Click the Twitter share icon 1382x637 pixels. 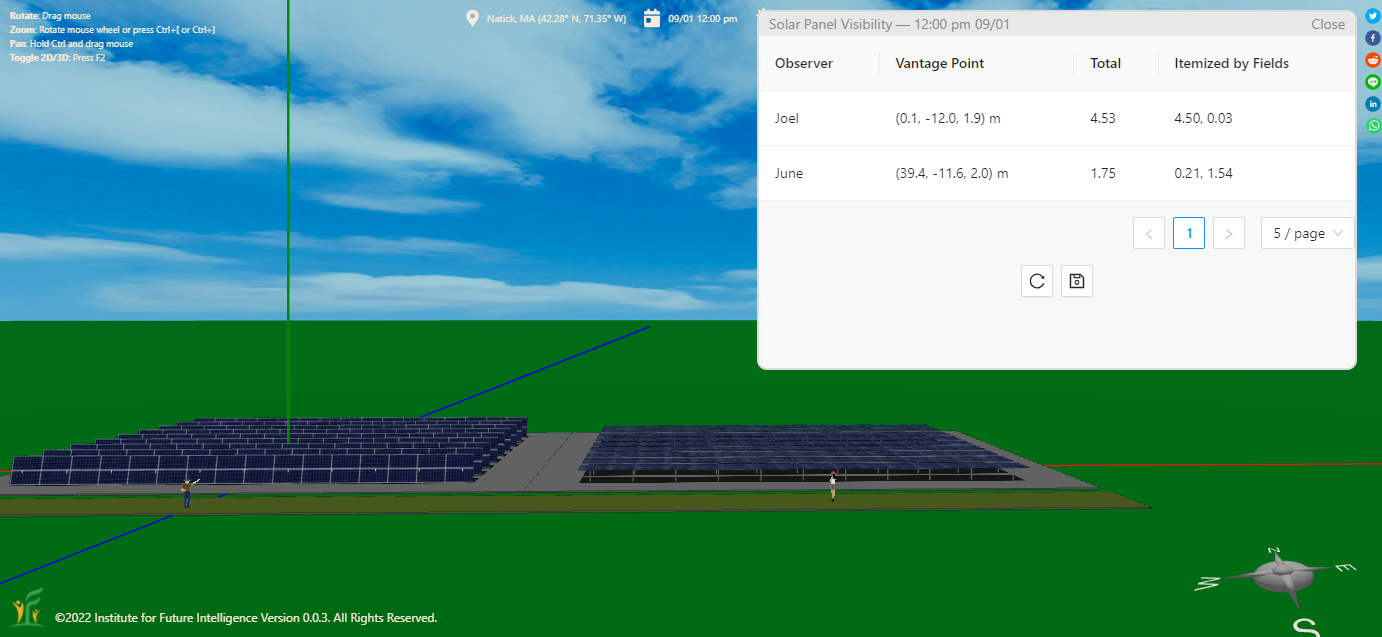pyautogui.click(x=1373, y=16)
